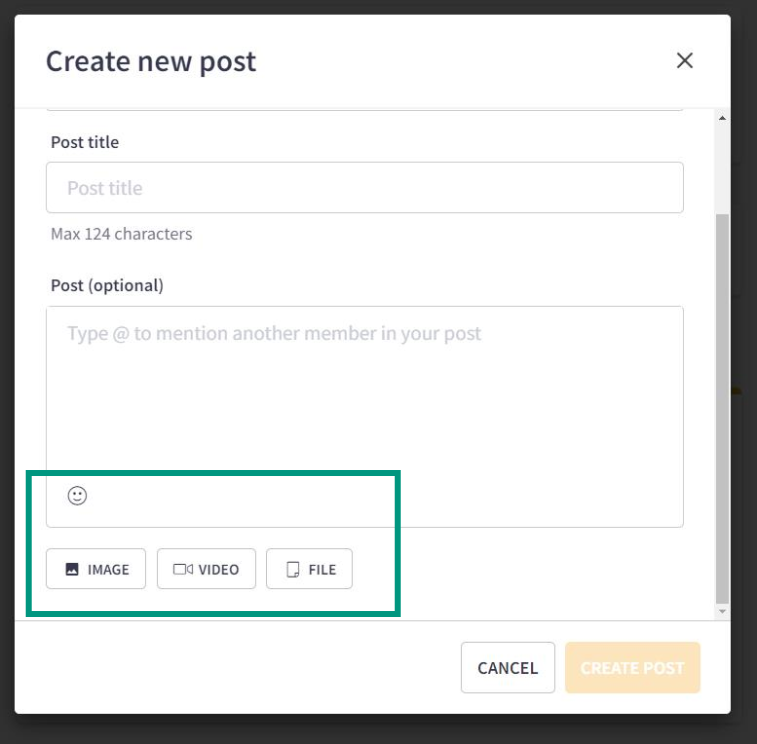Click the scrollbar track above the thumb
The width and height of the screenshot is (757, 744).
click(722, 169)
